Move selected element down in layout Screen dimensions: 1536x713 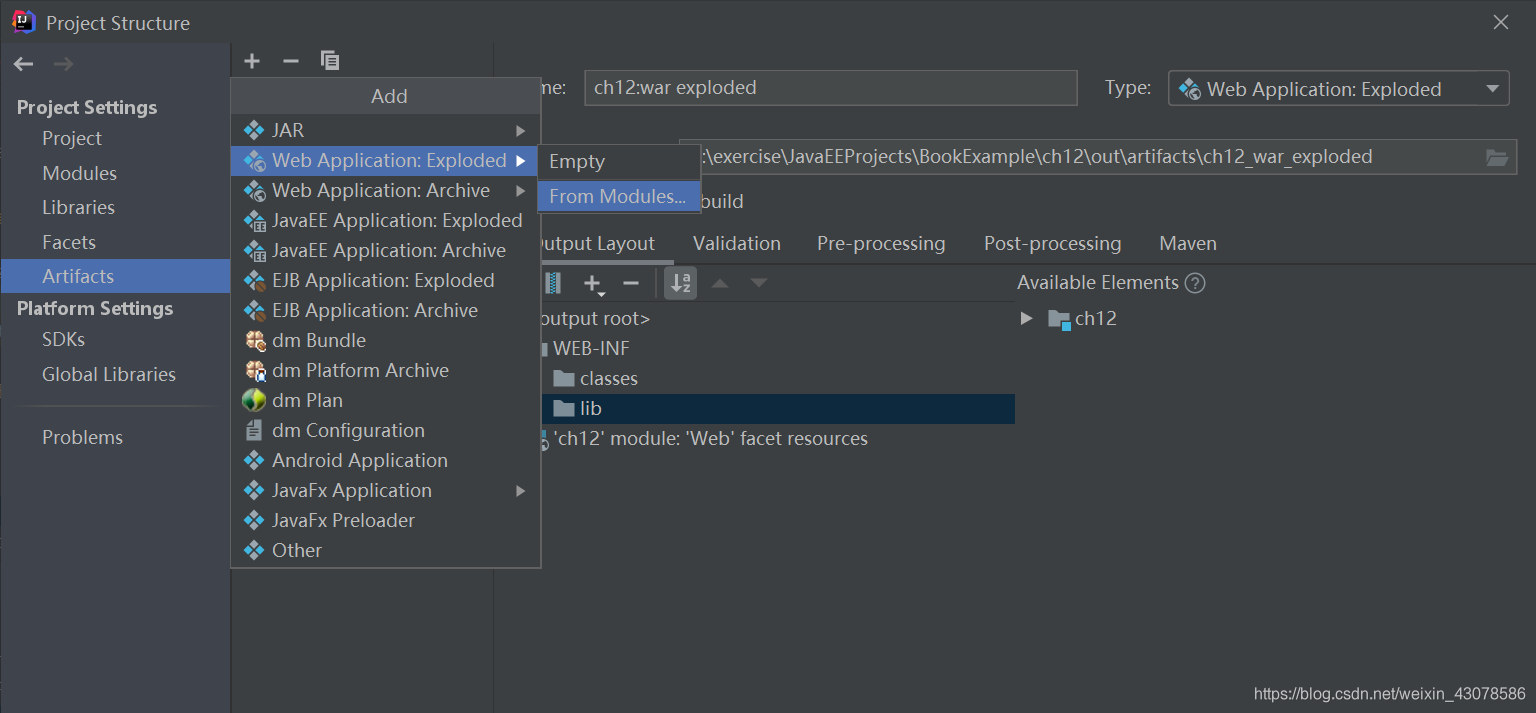pyautogui.click(x=759, y=283)
